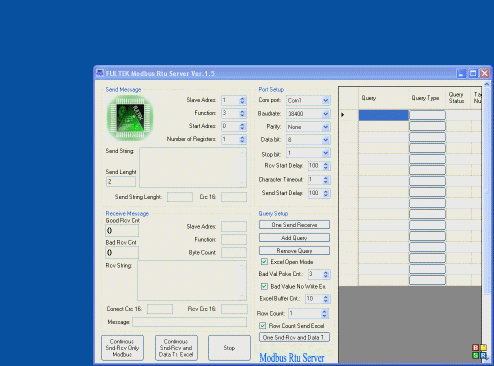The image size is (494, 366).
Task: Toggle Bad Value No Write Ex. checkbox
Action: (x=264, y=286)
